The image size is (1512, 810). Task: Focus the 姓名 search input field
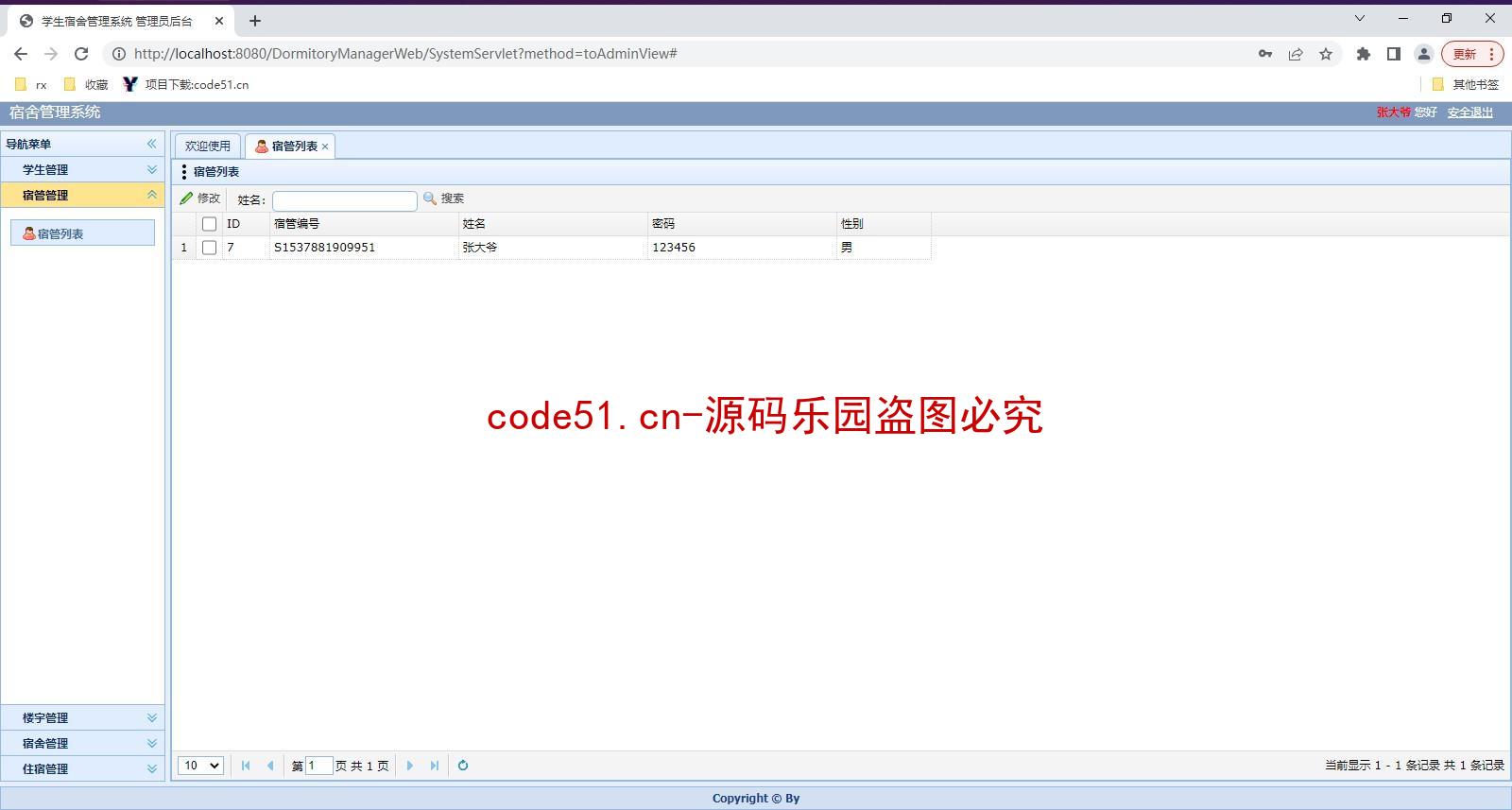coord(345,200)
